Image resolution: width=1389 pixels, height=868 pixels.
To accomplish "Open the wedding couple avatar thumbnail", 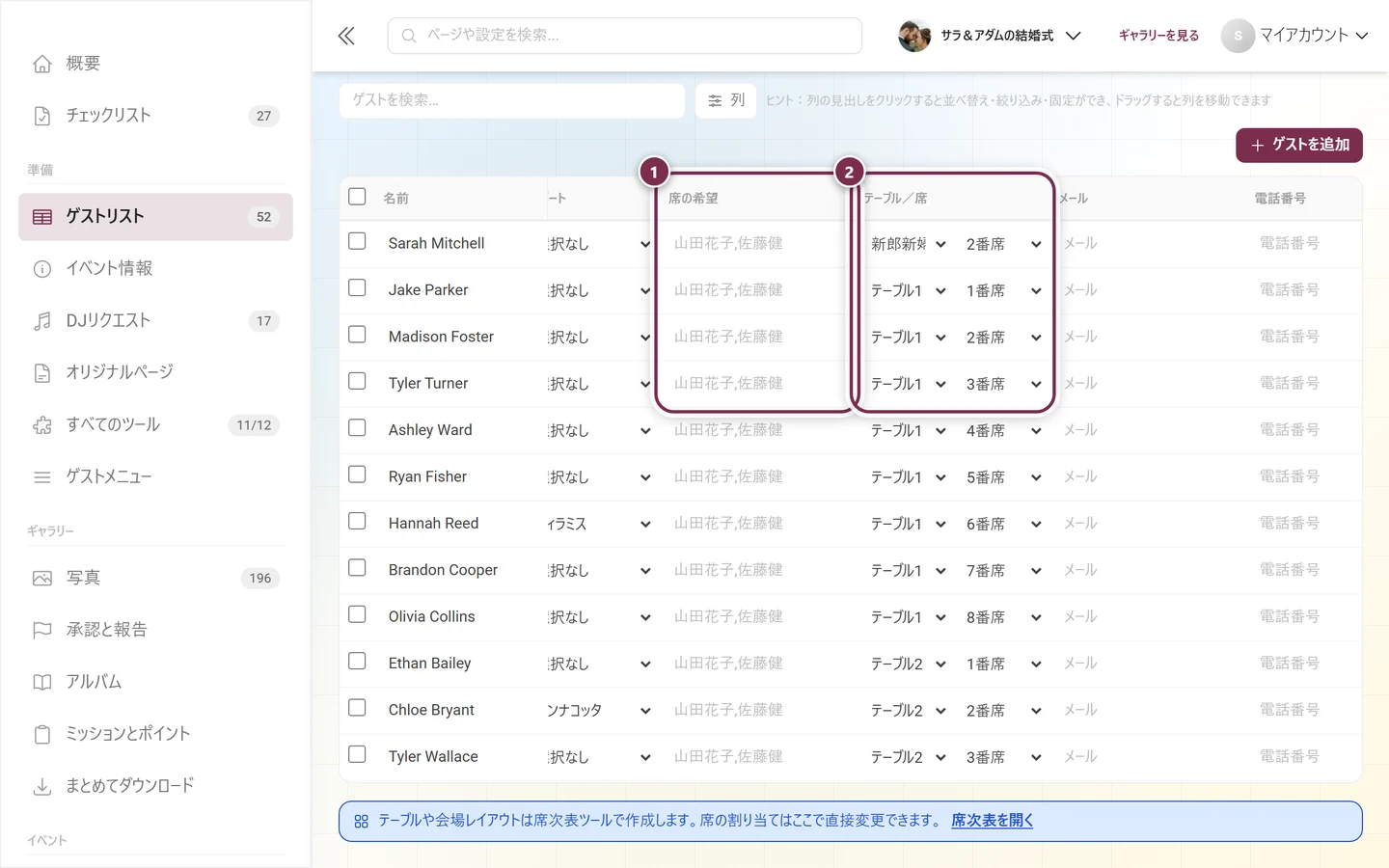I will pyautogui.click(x=914, y=36).
